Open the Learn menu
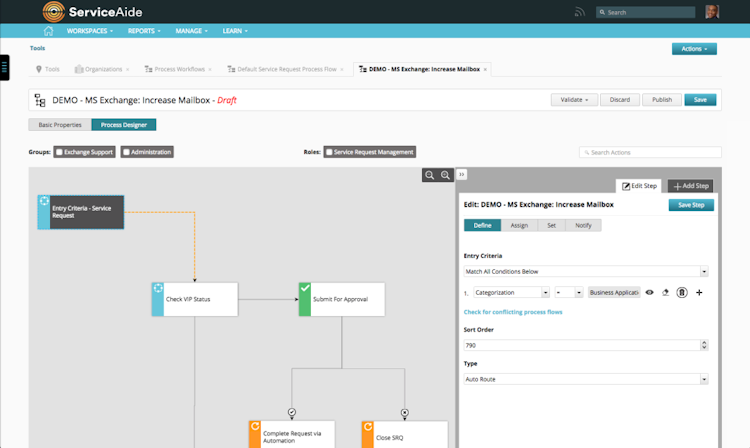Screen dimensions: 750x448 [x=235, y=31]
